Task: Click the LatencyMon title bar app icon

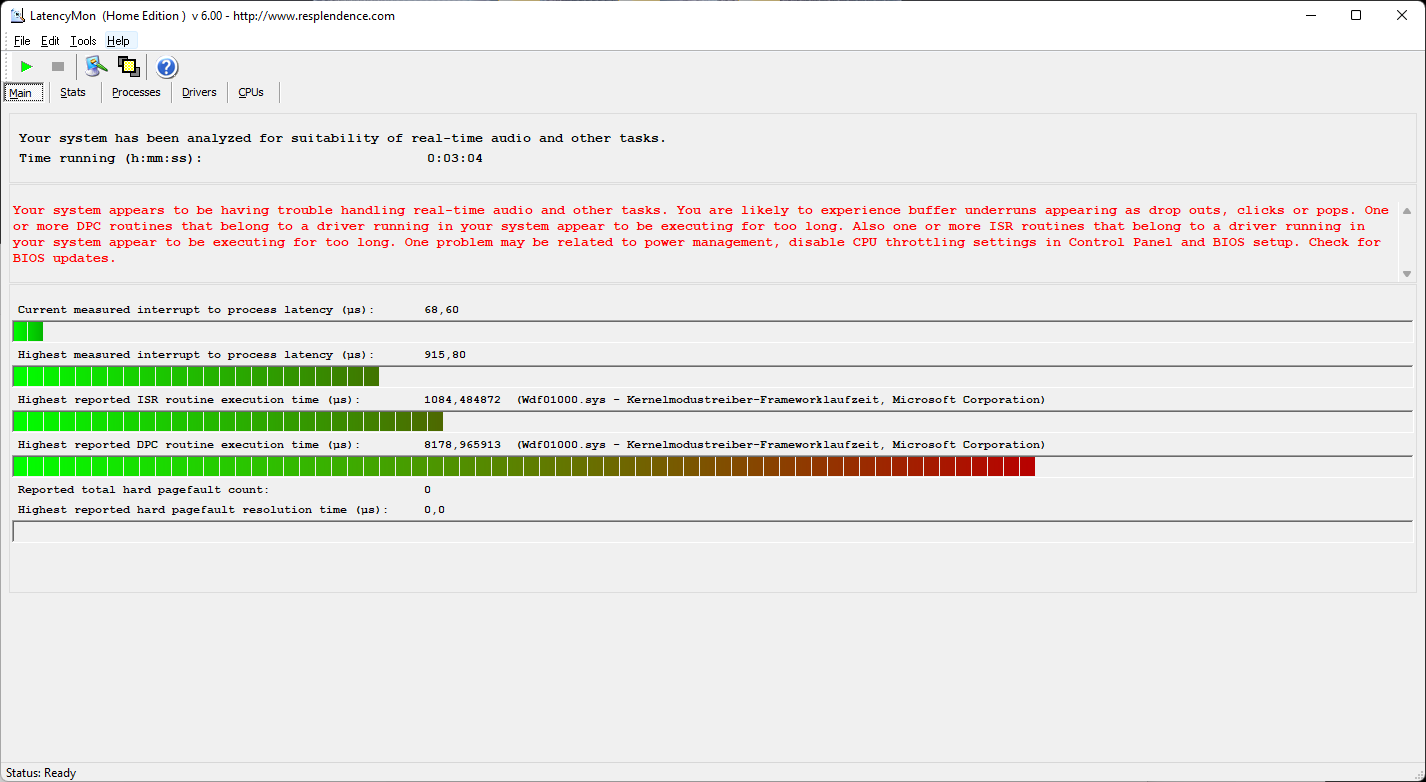Action: point(17,16)
